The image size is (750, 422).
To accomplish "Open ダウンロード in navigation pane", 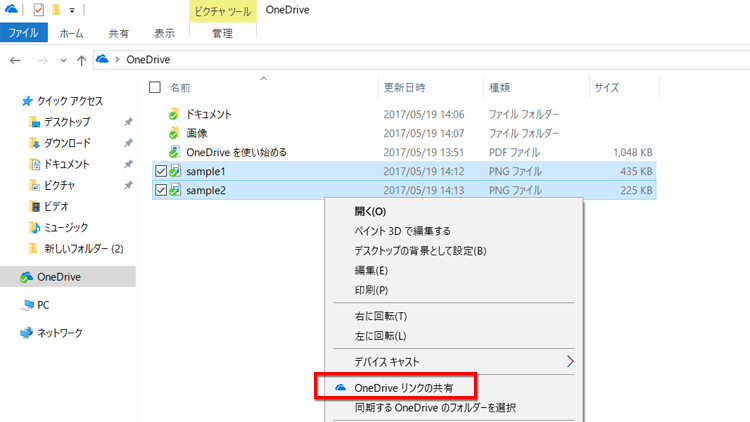I will pyautogui.click(x=67, y=143).
